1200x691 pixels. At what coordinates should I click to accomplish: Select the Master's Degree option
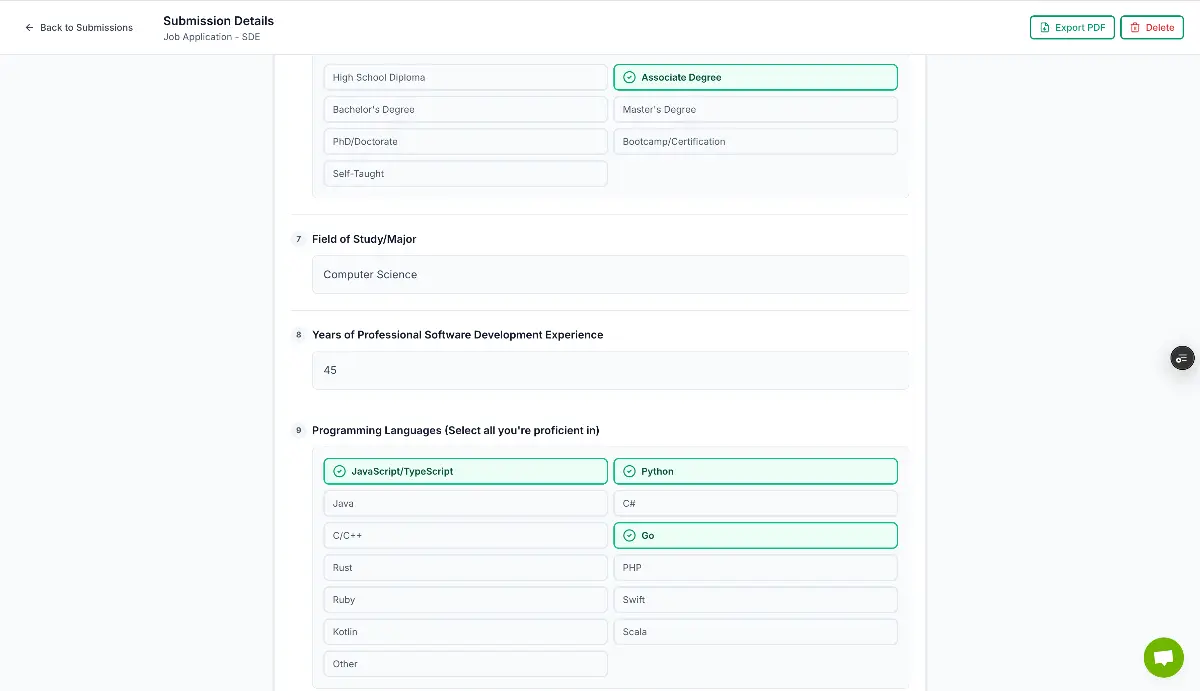[x=755, y=109]
